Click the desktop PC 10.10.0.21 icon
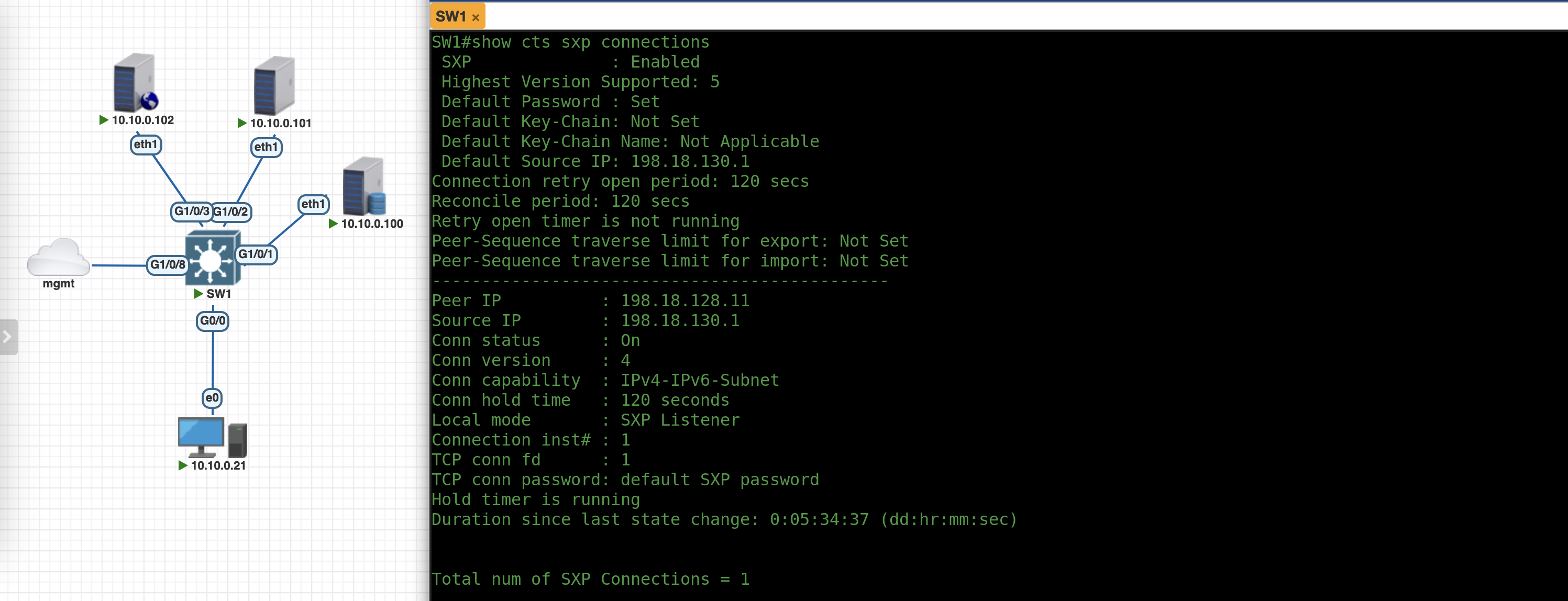1568x601 pixels. pyautogui.click(x=211, y=437)
